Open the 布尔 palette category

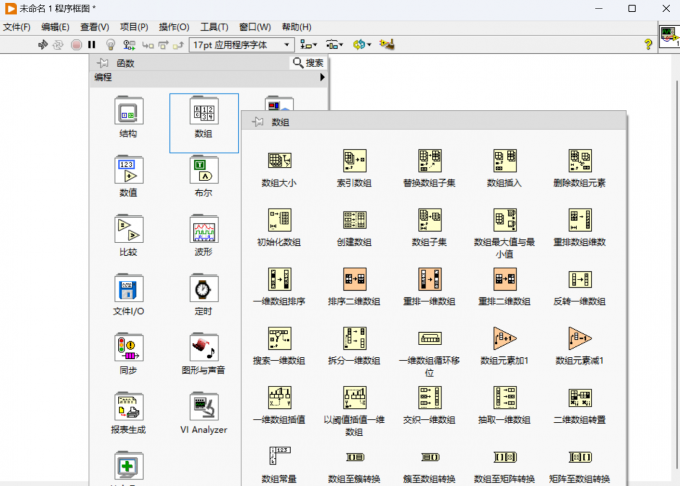(x=204, y=170)
